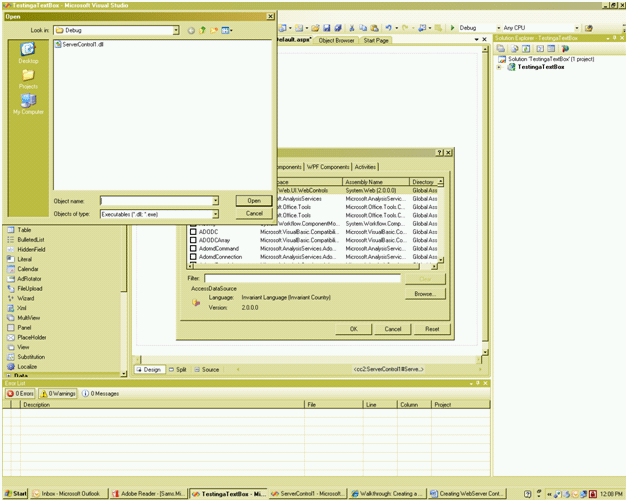626x500 pixels.
Task: Click in the Object name field
Action: tap(155, 201)
